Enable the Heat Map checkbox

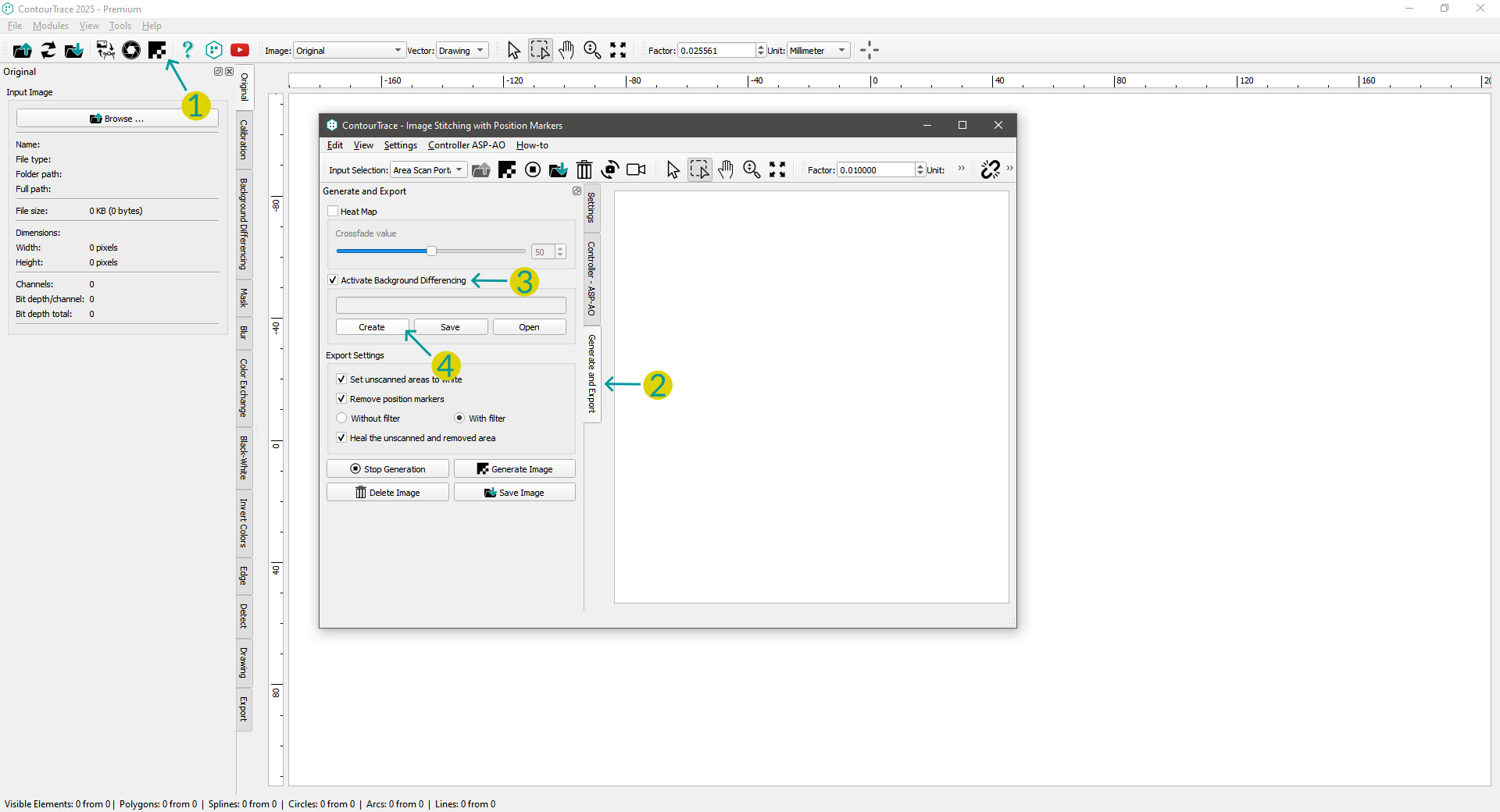[334, 212]
